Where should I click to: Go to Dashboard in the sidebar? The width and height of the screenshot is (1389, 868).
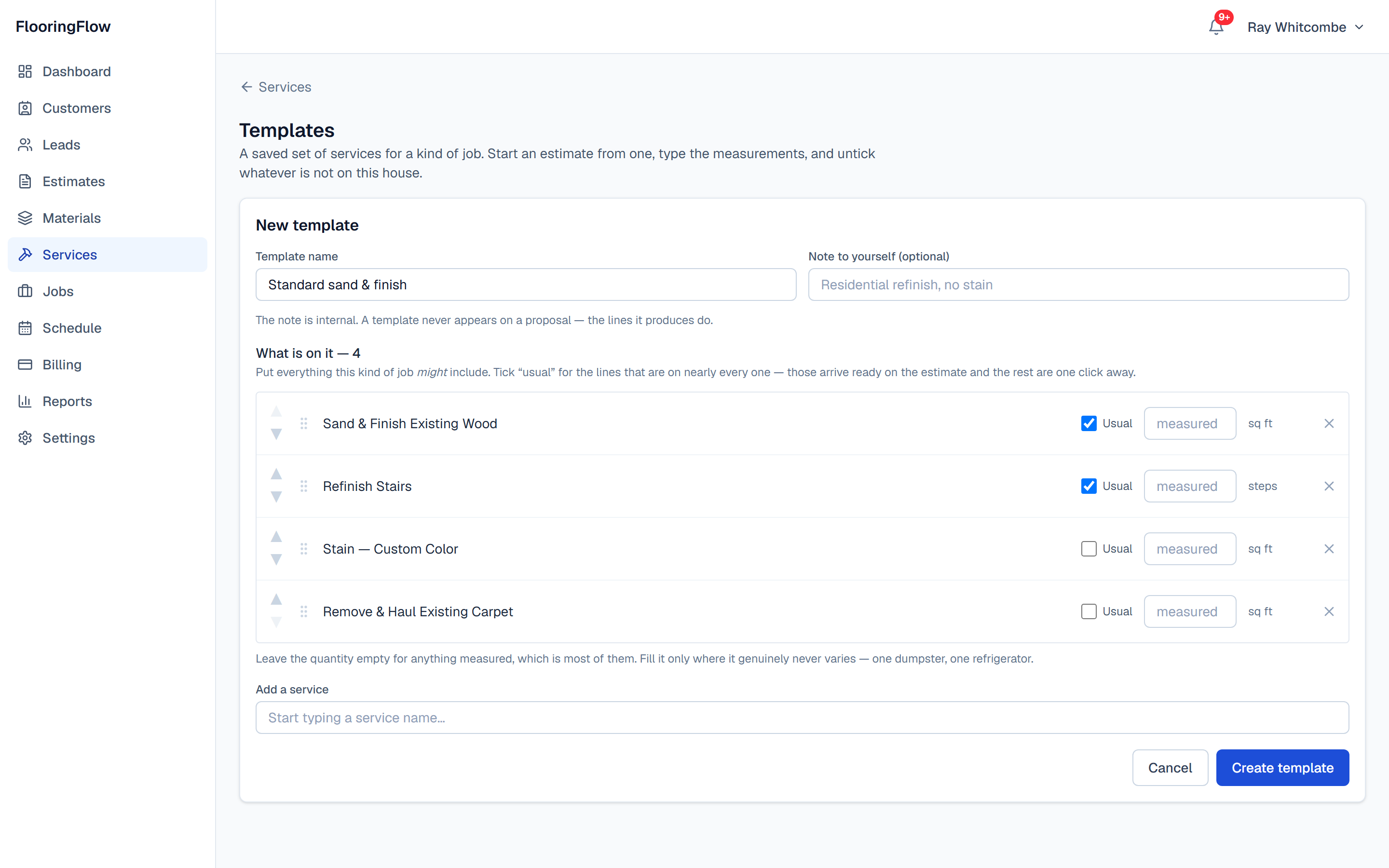pyautogui.click(x=108, y=71)
